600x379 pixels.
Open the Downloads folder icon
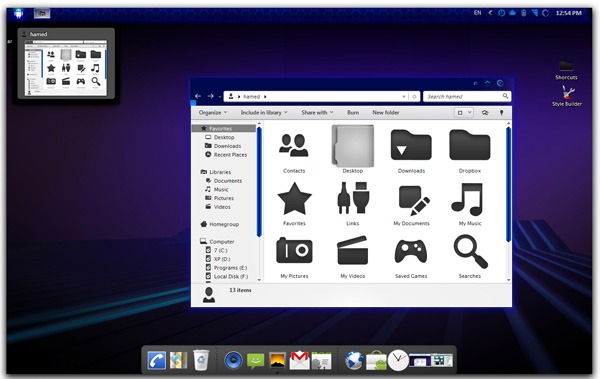411,145
